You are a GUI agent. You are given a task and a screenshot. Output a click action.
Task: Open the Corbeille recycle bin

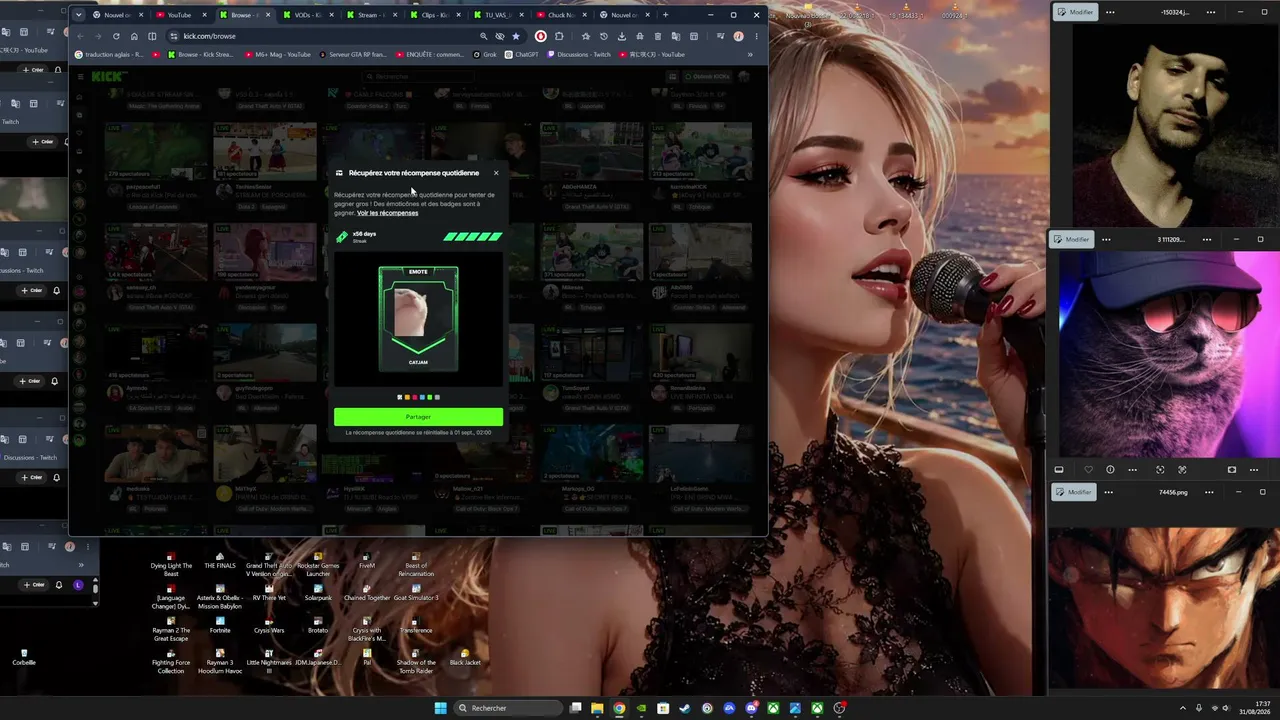click(x=24, y=657)
